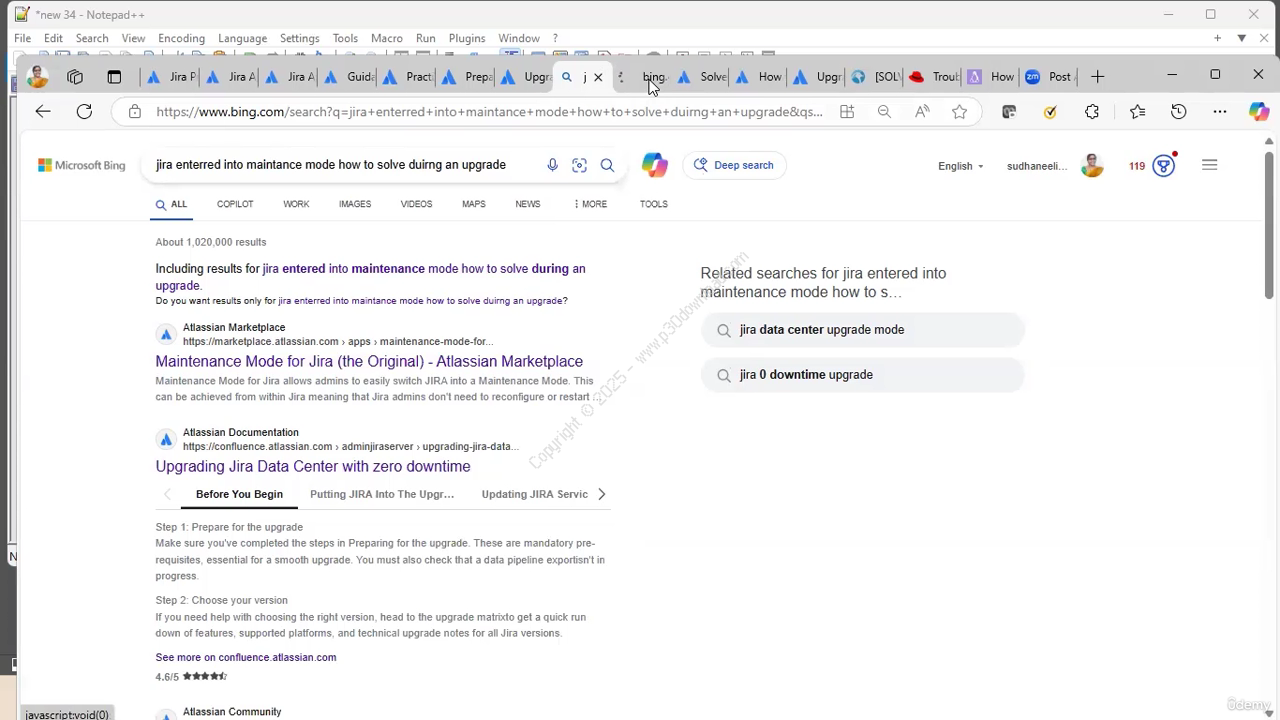Viewport: 1280px width, 720px height.
Task: View site information lock icon
Action: 134,112
